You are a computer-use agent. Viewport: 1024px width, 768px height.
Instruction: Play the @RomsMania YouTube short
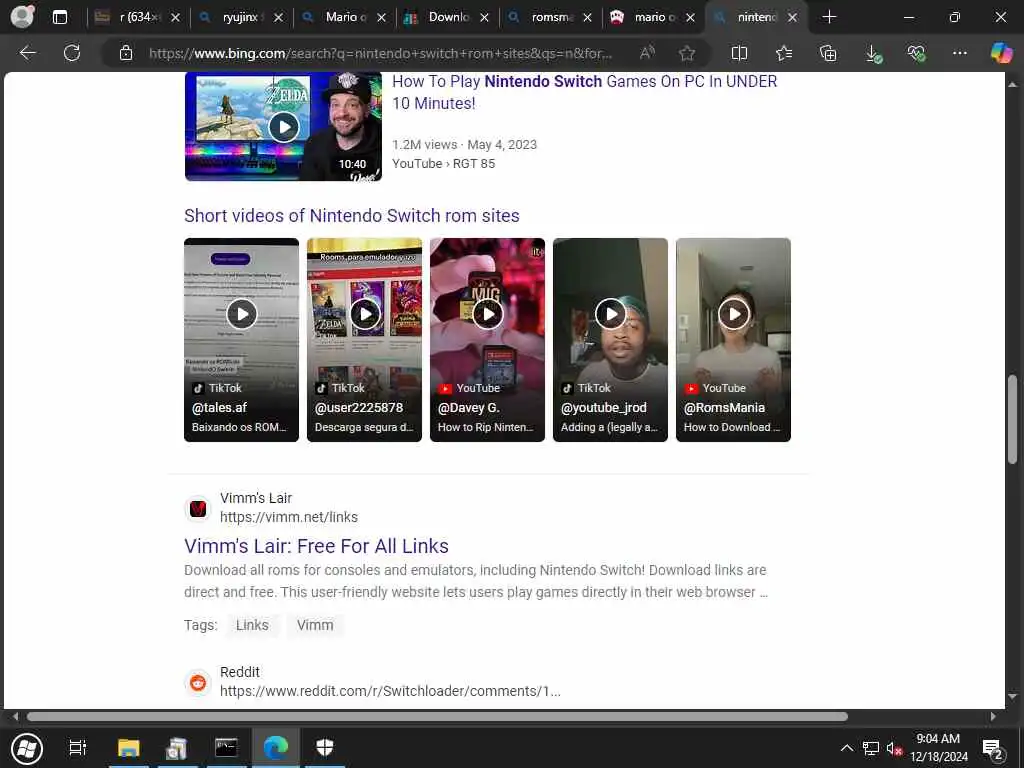click(x=733, y=340)
